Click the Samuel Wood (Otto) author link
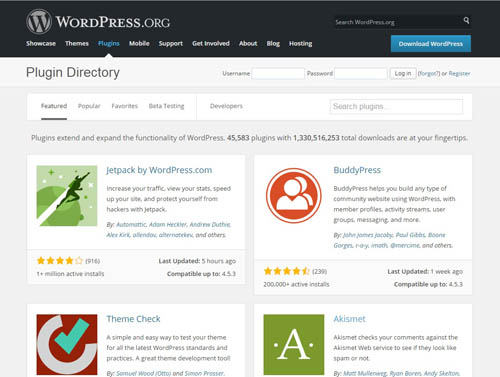Image resolution: width=500 pixels, height=377 pixels. [x=143, y=373]
